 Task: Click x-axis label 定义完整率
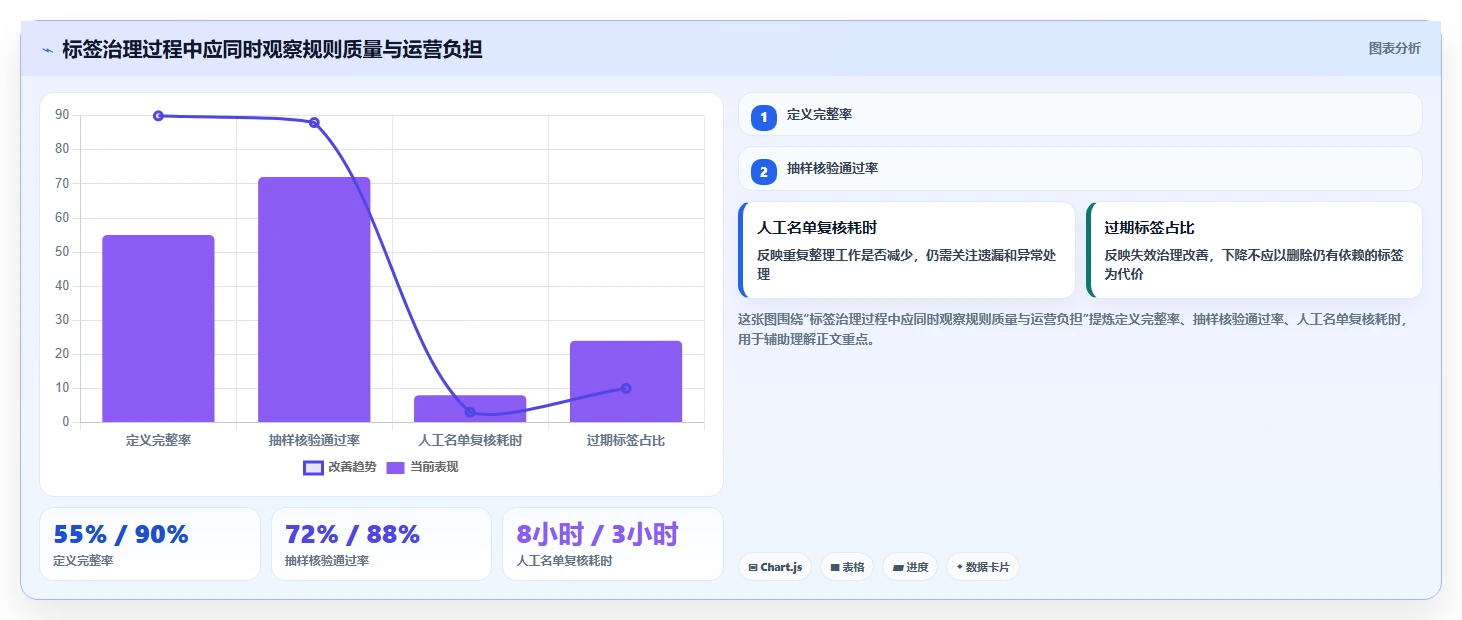pos(158,440)
